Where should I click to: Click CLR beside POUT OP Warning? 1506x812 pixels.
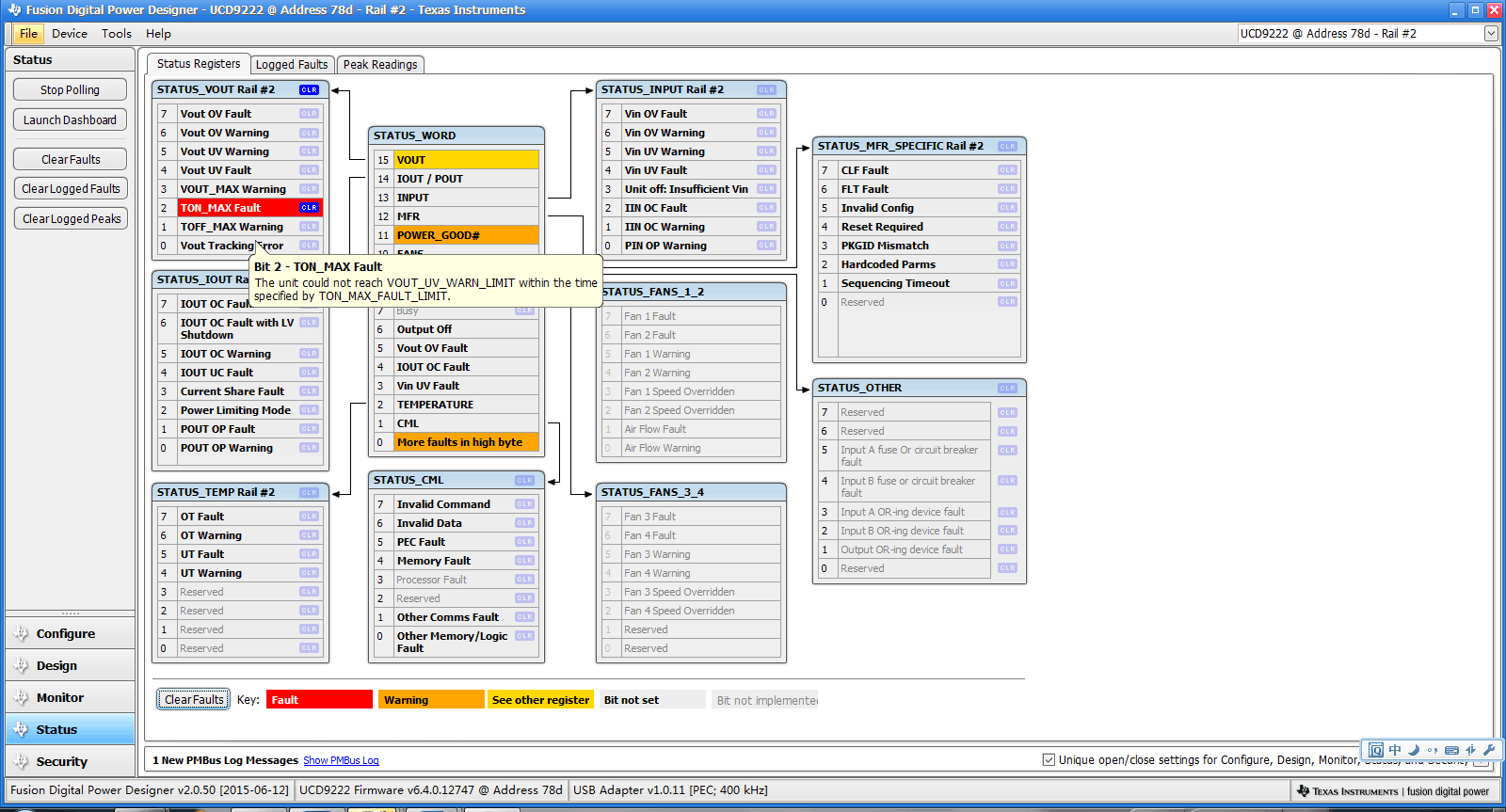[x=309, y=448]
